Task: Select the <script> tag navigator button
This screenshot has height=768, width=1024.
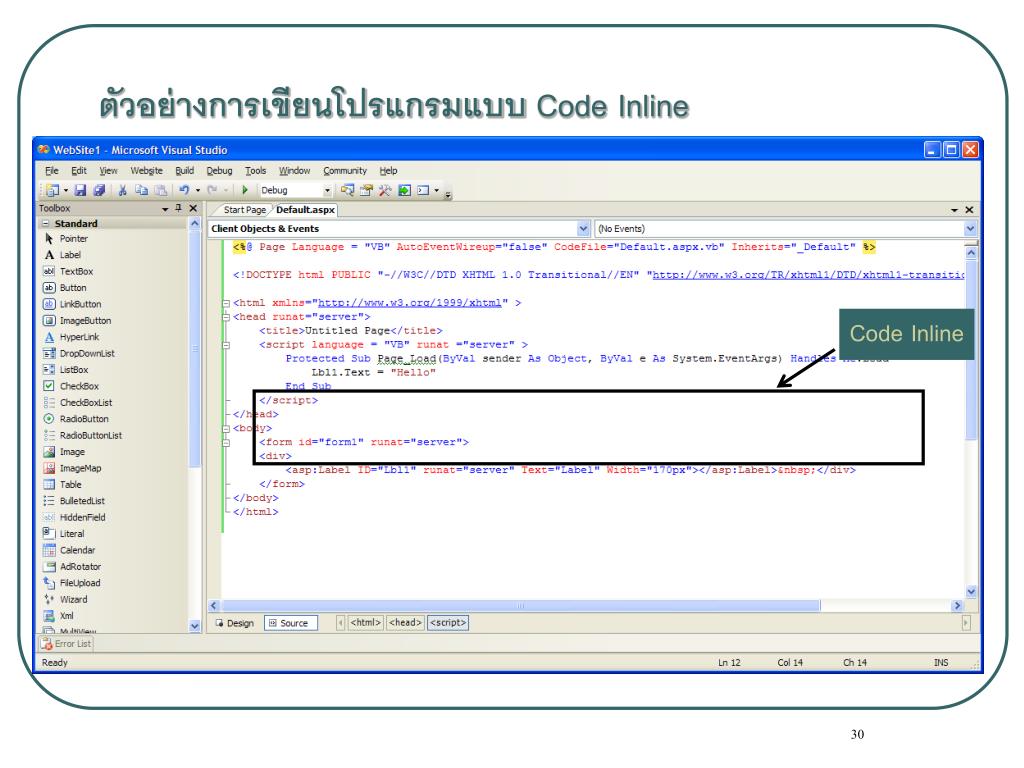Action: coord(448,622)
